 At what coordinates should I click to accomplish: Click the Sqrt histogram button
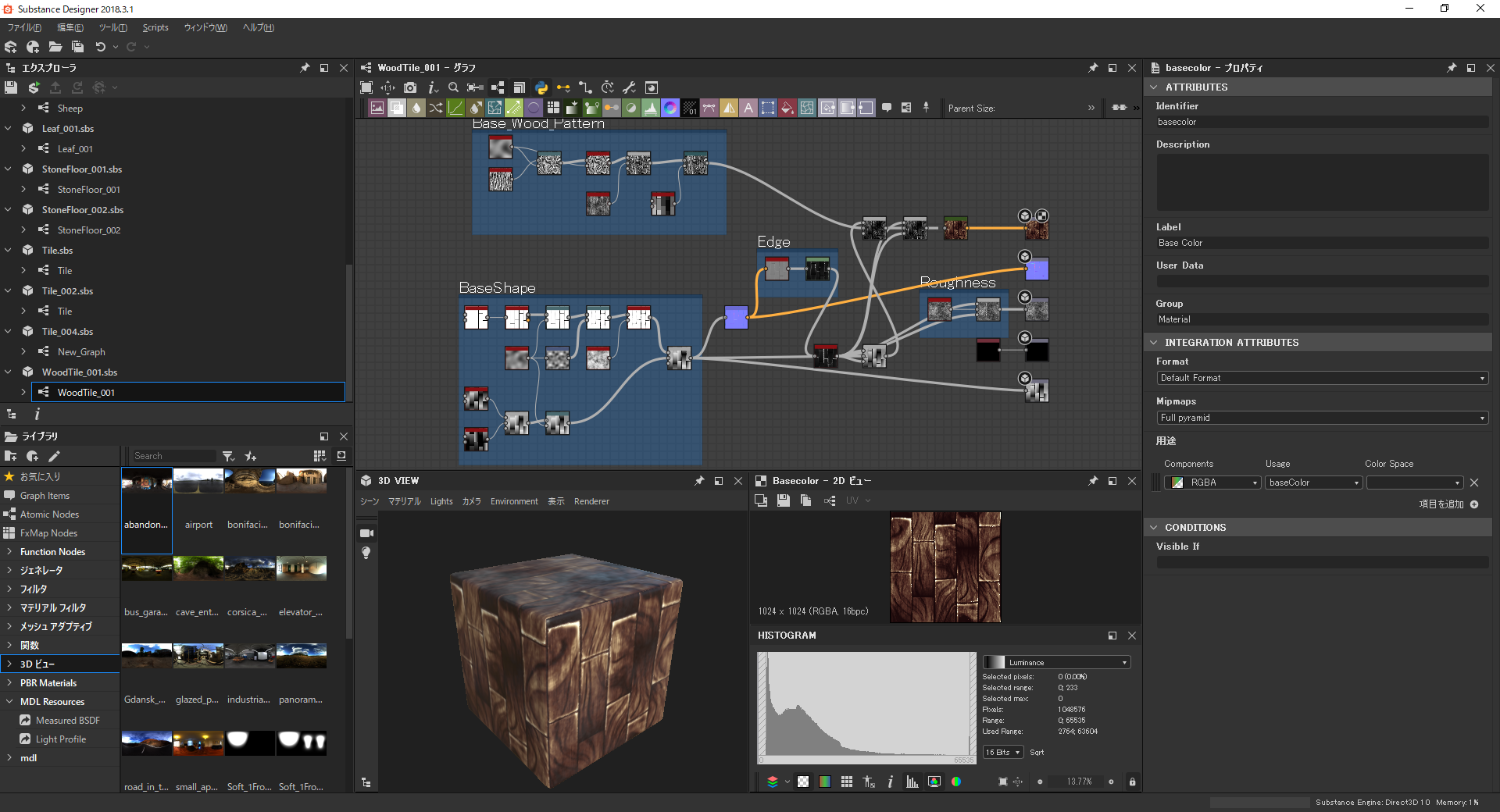(x=1037, y=753)
